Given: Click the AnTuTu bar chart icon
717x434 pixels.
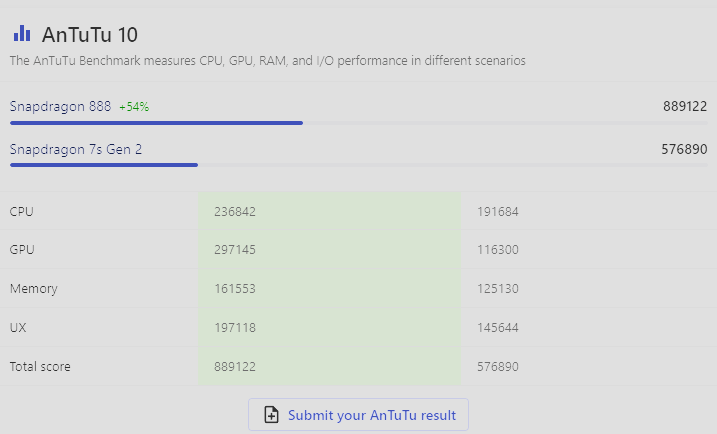Looking at the screenshot, I should (x=22, y=33).
